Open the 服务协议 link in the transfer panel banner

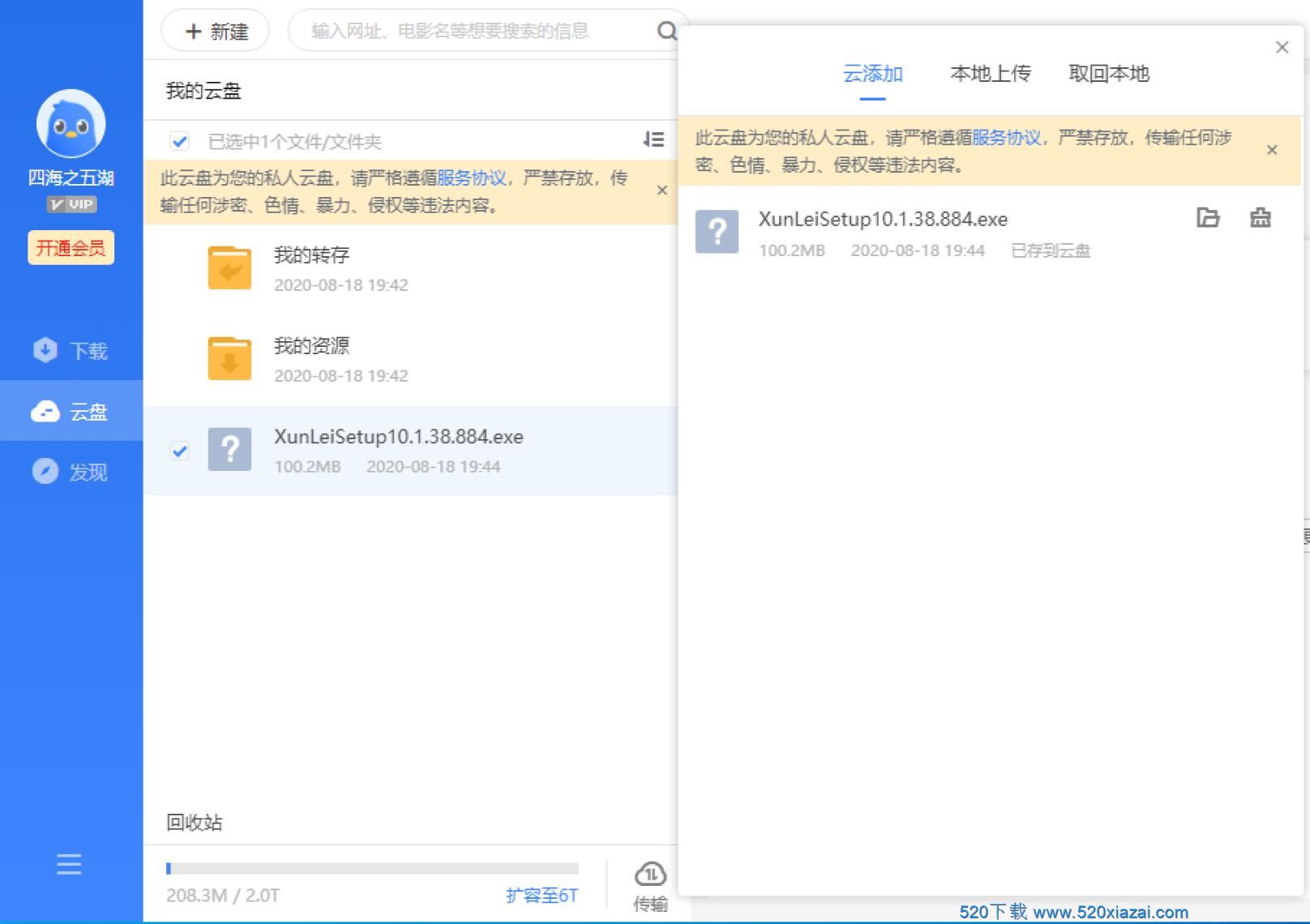pyautogui.click(x=1006, y=138)
